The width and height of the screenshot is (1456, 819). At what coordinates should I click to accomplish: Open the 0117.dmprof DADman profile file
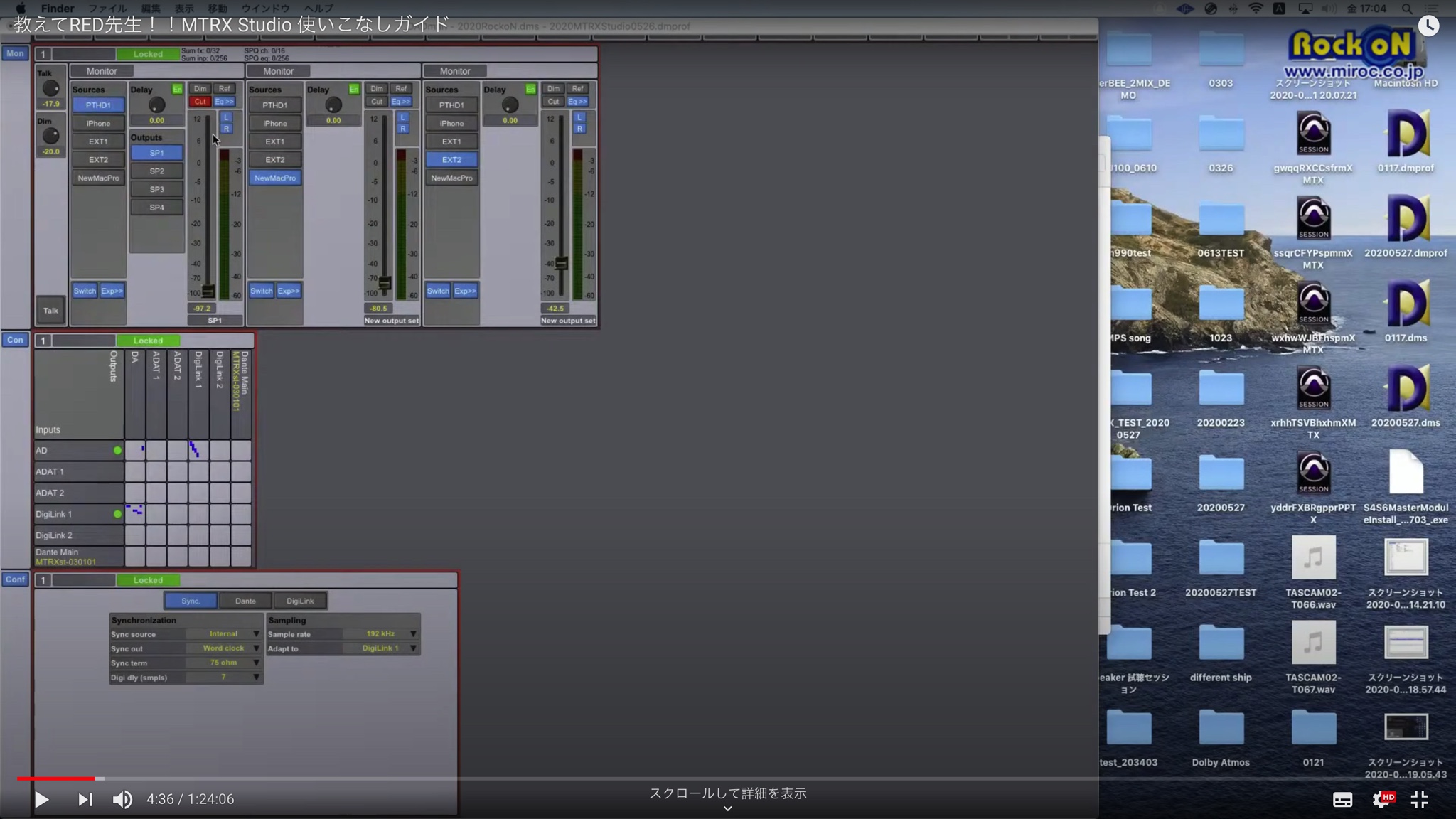tap(1406, 133)
